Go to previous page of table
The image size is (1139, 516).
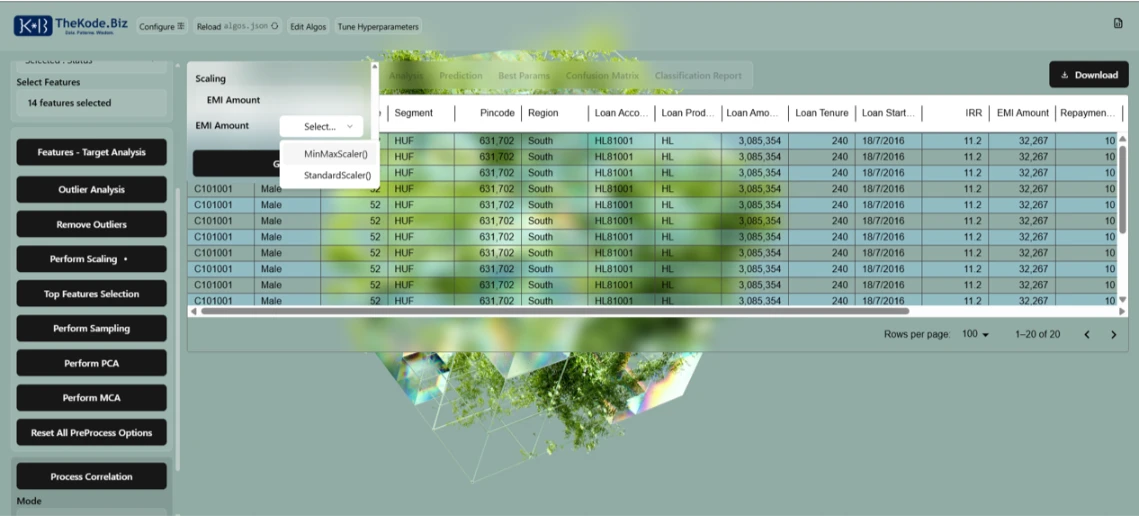[x=1087, y=335]
